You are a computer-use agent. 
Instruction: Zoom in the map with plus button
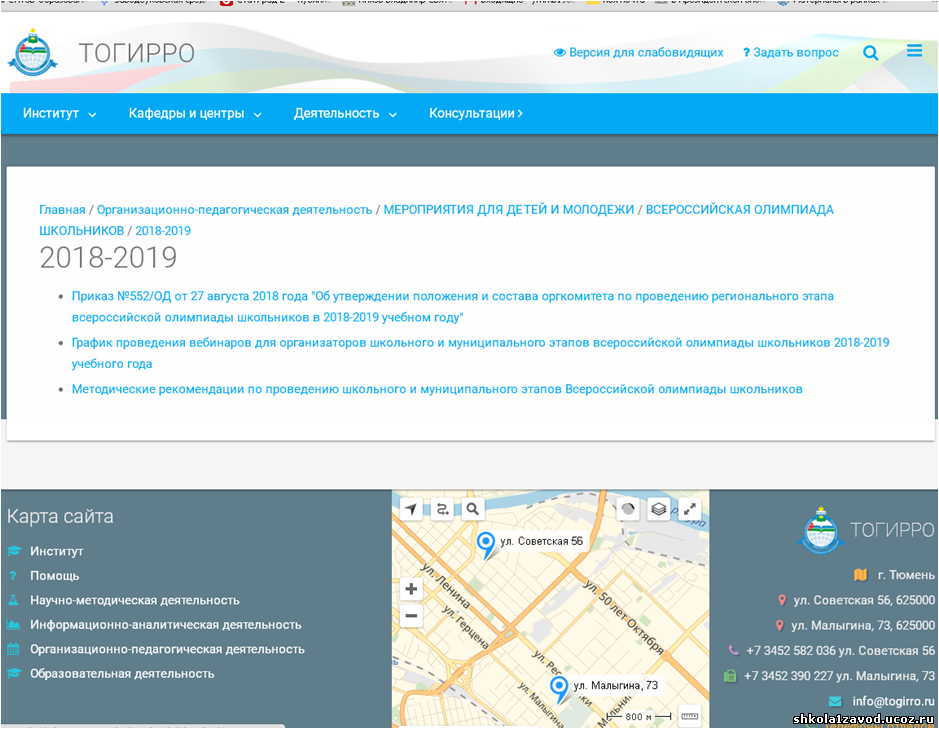click(x=411, y=589)
